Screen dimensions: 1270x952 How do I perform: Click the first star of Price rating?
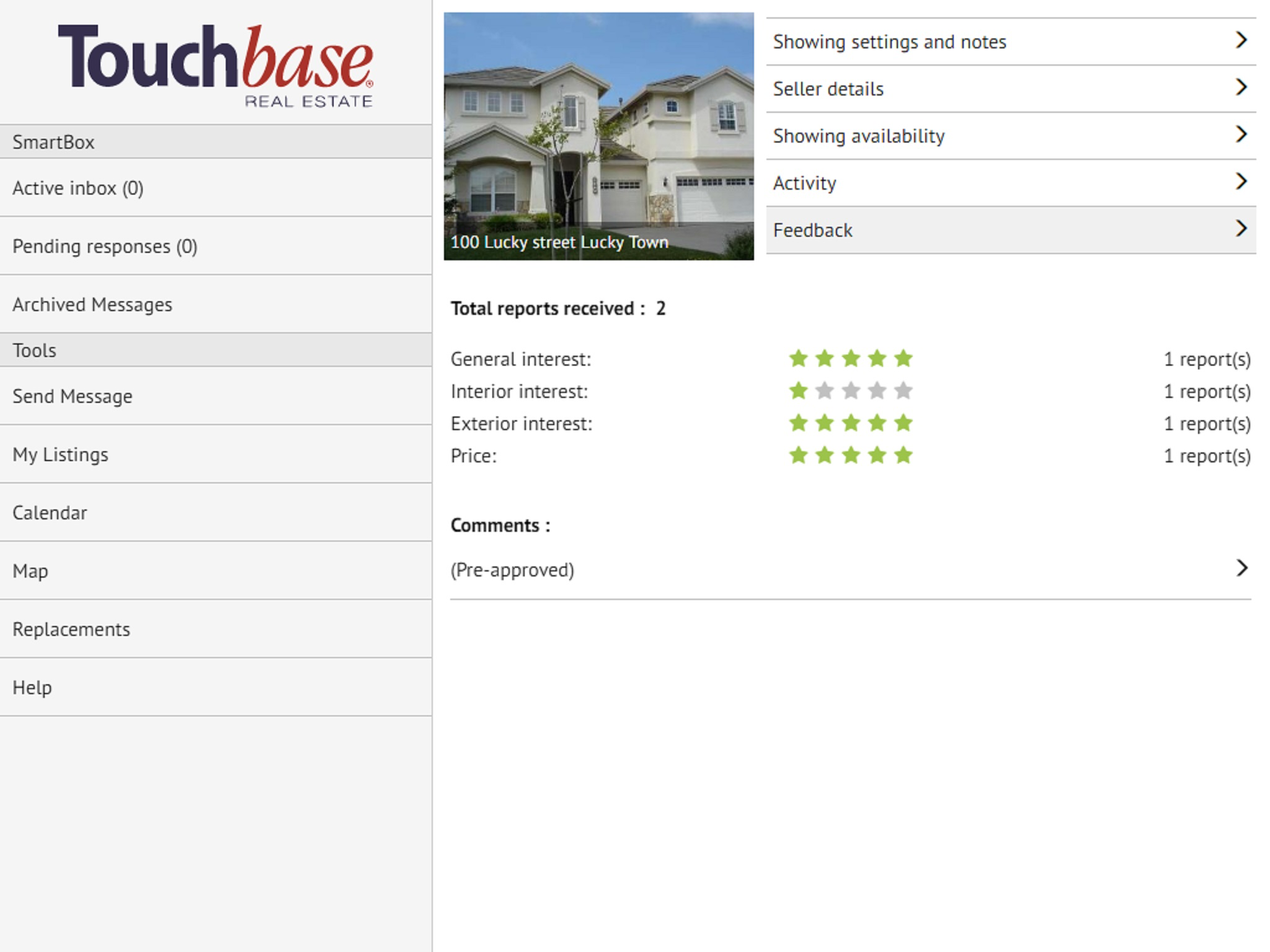click(x=798, y=455)
